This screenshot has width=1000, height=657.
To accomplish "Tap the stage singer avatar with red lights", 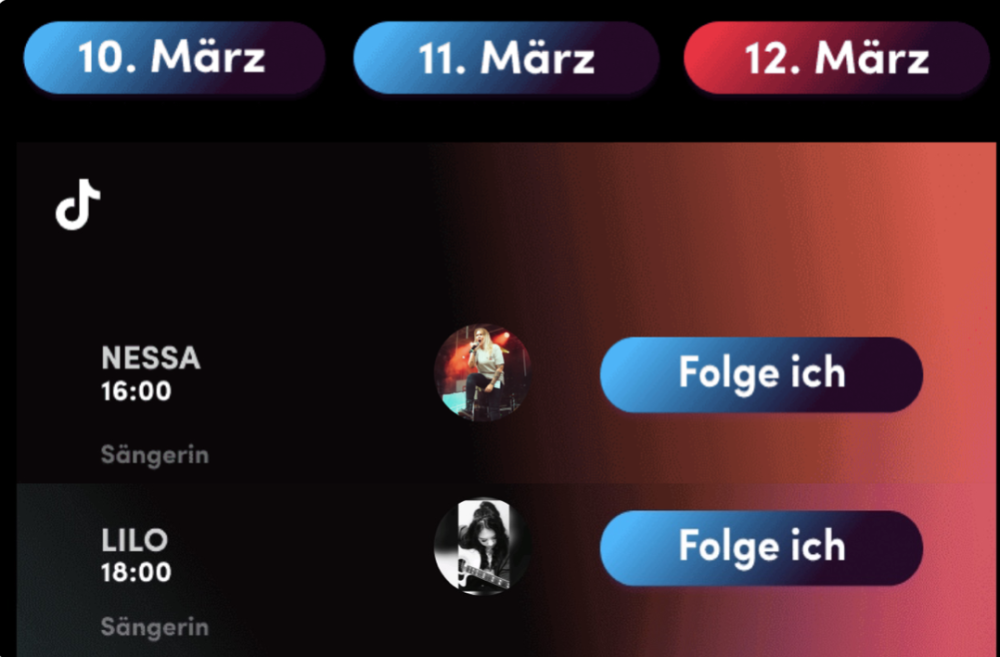I will coord(482,373).
